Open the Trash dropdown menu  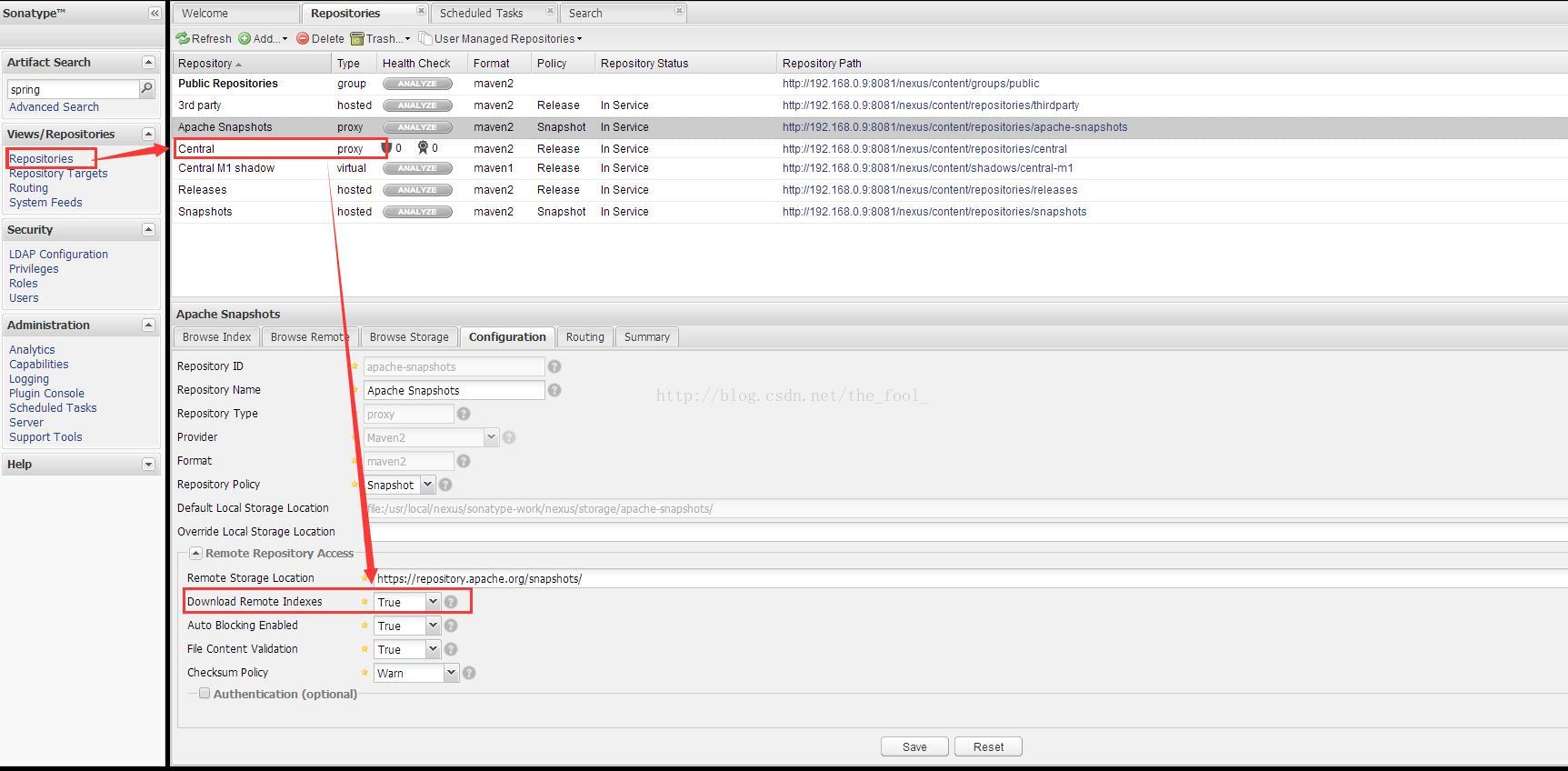380,38
